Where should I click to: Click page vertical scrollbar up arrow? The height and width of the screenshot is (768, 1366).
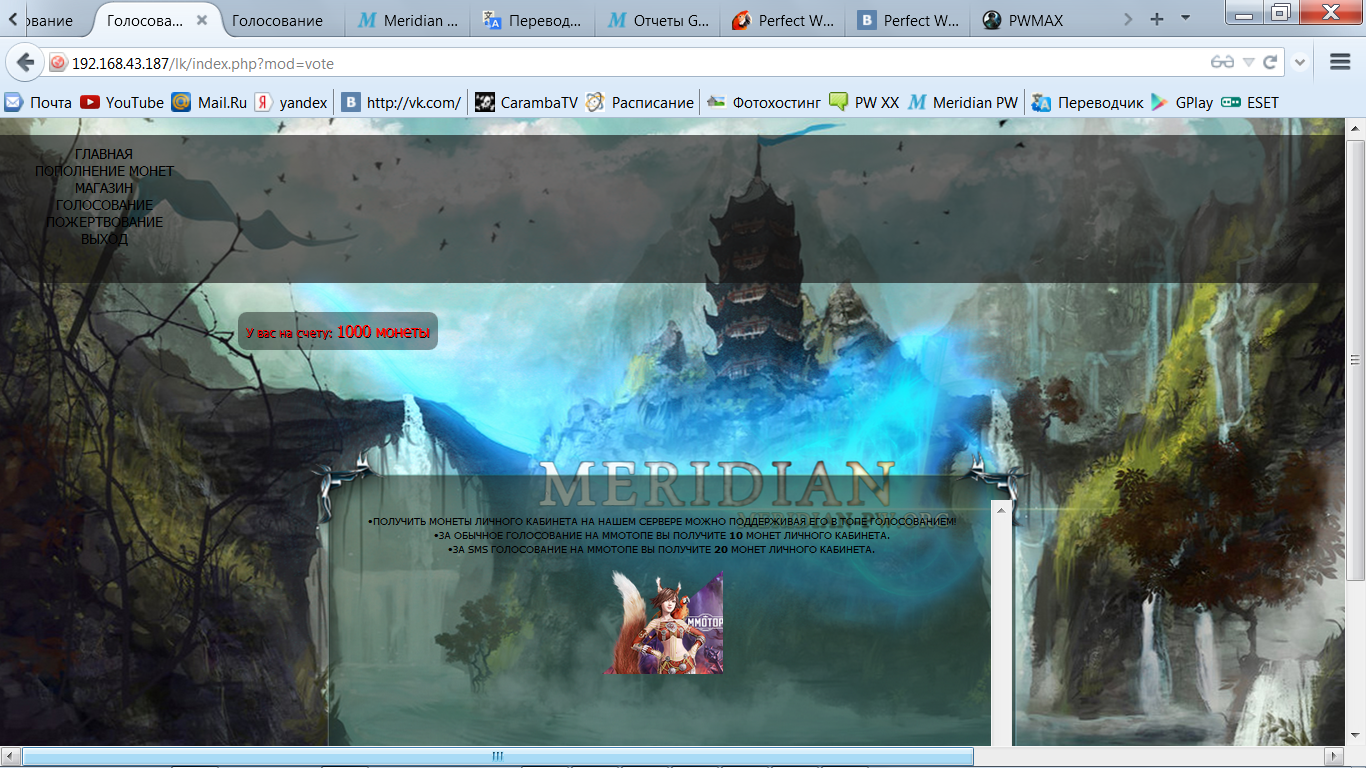pyautogui.click(x=1355, y=128)
